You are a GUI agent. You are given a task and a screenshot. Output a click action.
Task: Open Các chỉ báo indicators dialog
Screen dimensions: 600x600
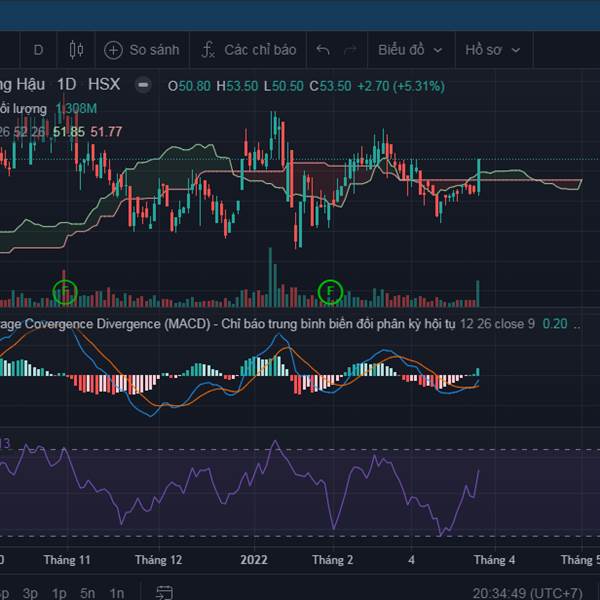[249, 50]
